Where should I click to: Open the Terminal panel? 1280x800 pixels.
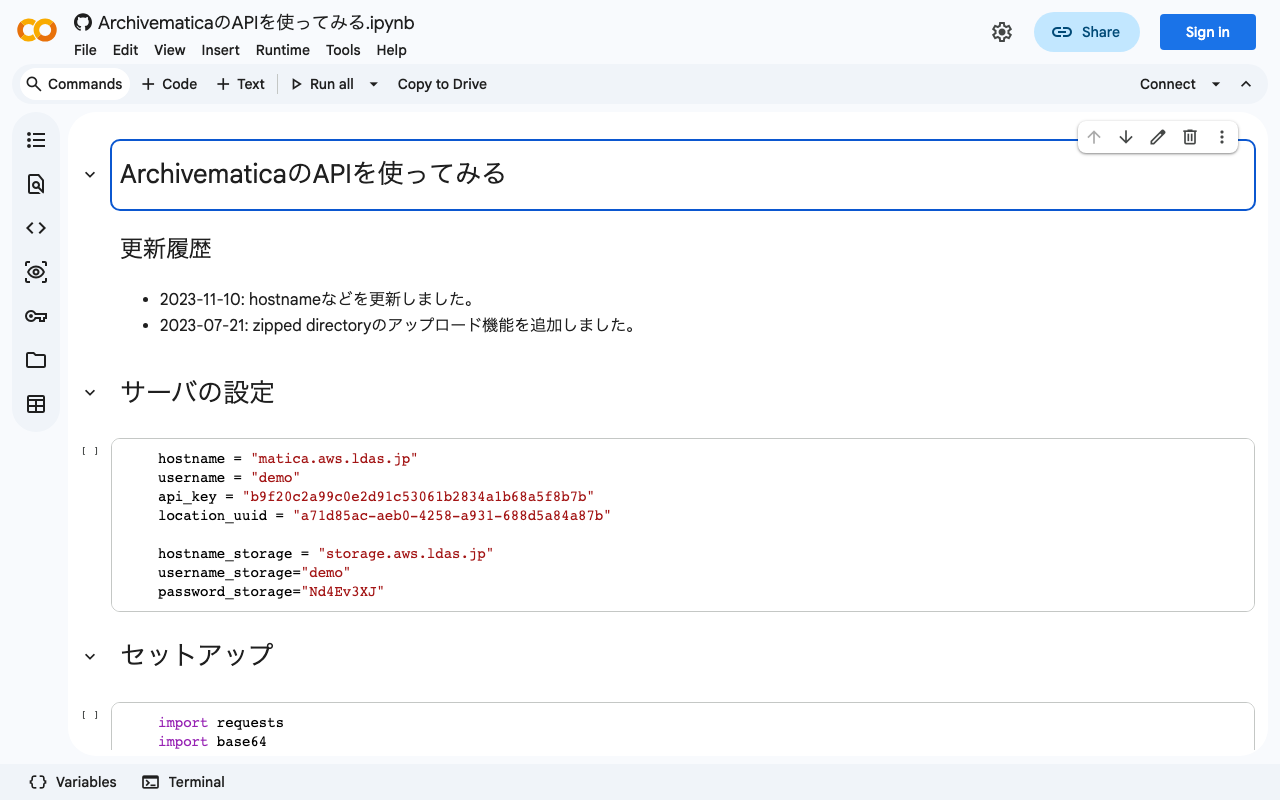coord(183,782)
